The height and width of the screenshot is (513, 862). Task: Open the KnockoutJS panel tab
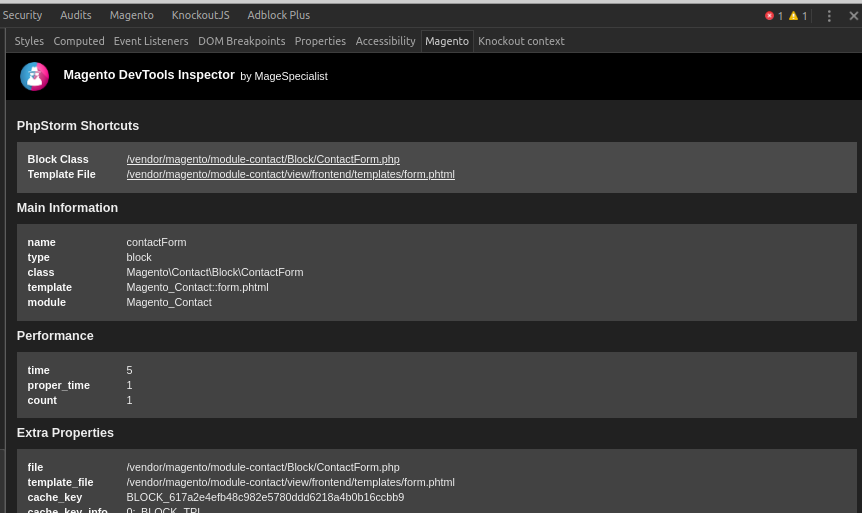(201, 15)
